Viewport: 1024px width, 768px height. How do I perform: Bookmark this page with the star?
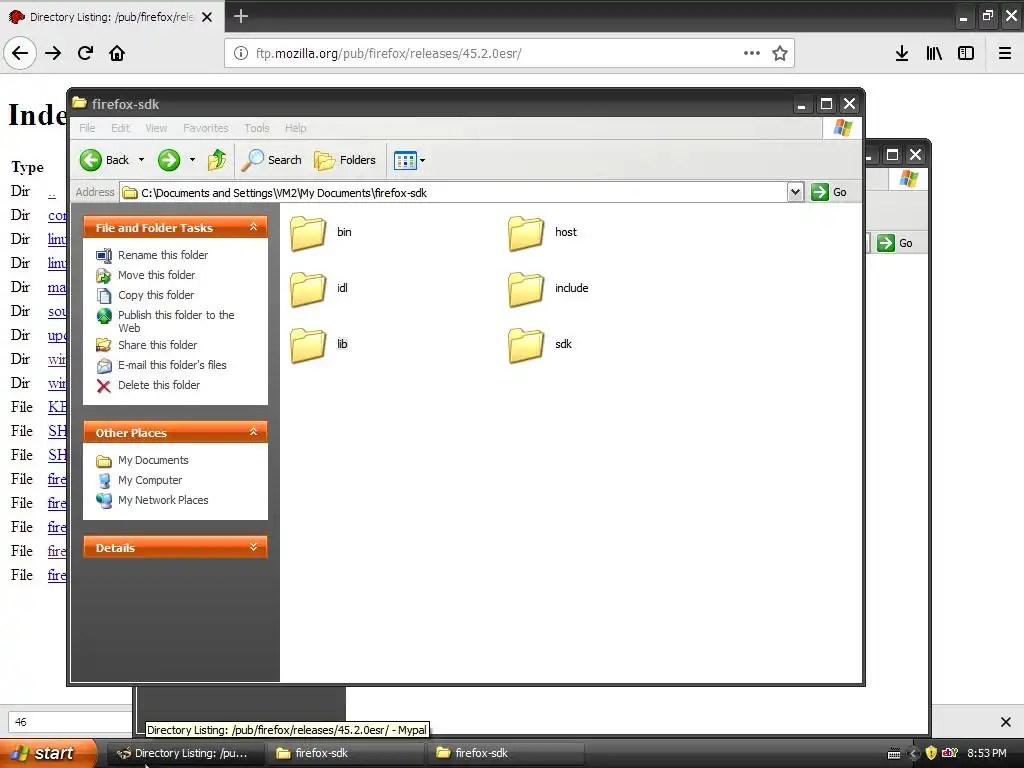(x=780, y=54)
